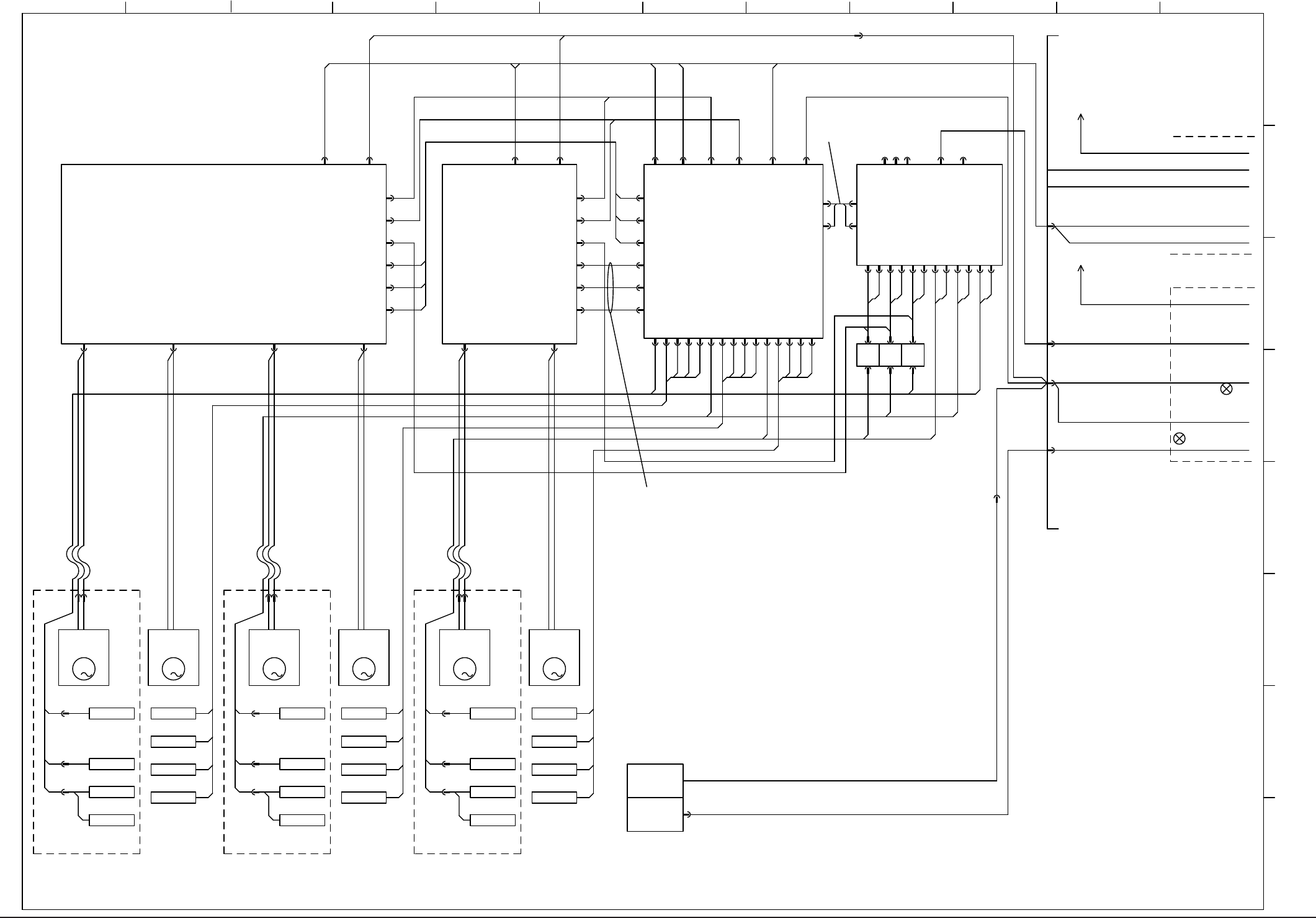Image resolution: width=1316 pixels, height=918 pixels.
Task: Select the second large block from the left
Action: pos(509,254)
